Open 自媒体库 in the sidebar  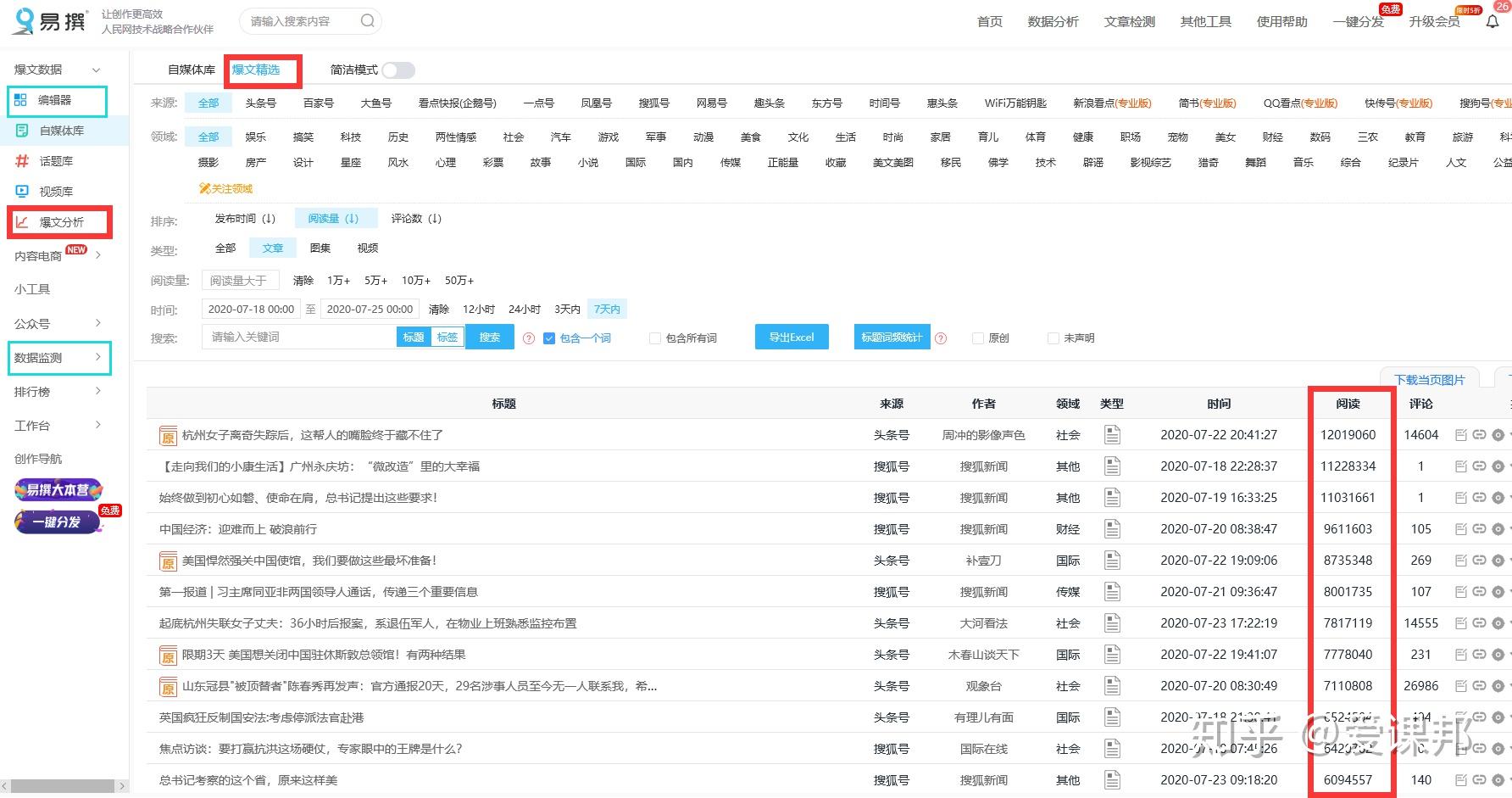tap(62, 131)
